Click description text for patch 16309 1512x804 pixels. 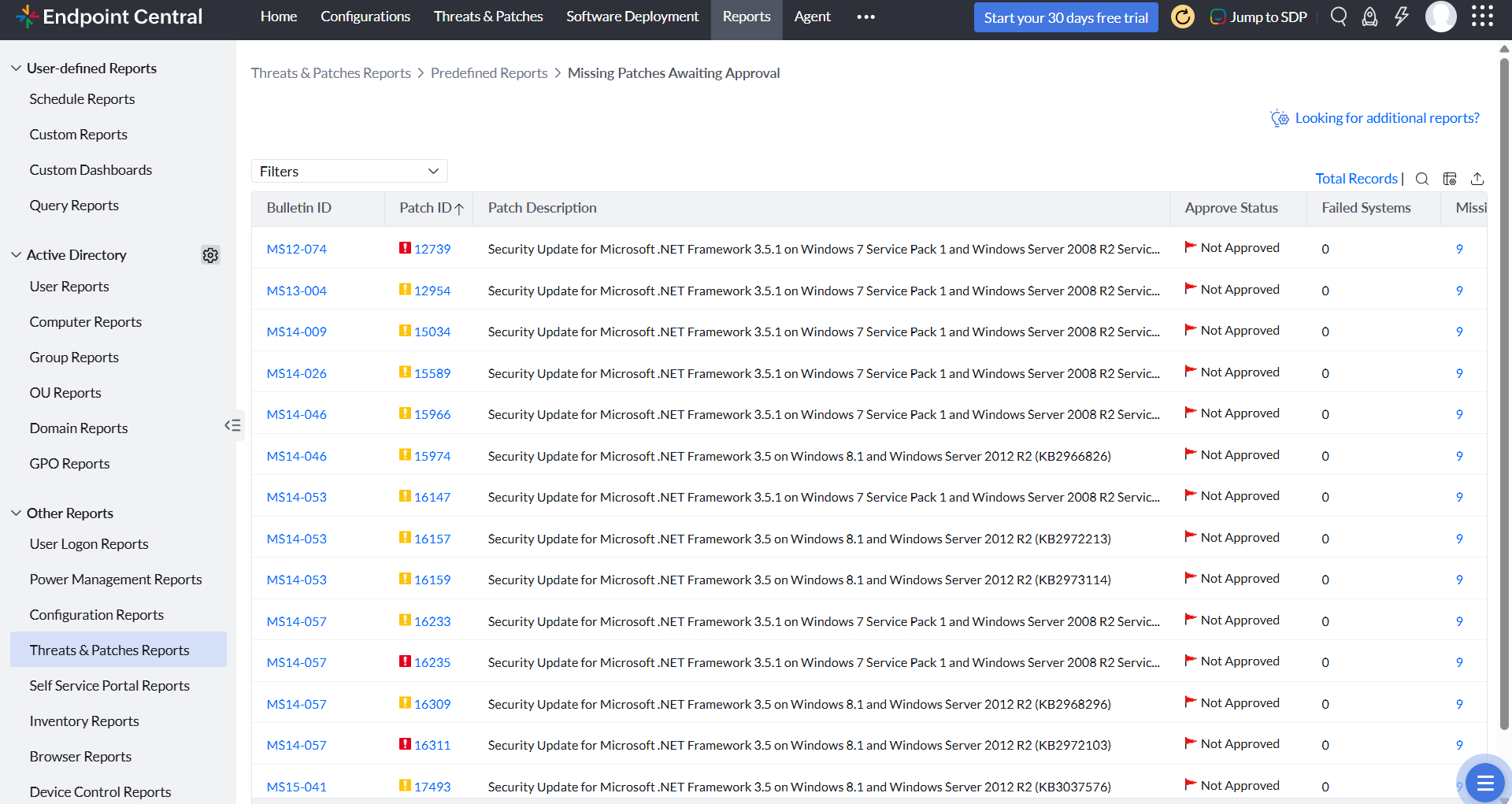click(x=799, y=704)
